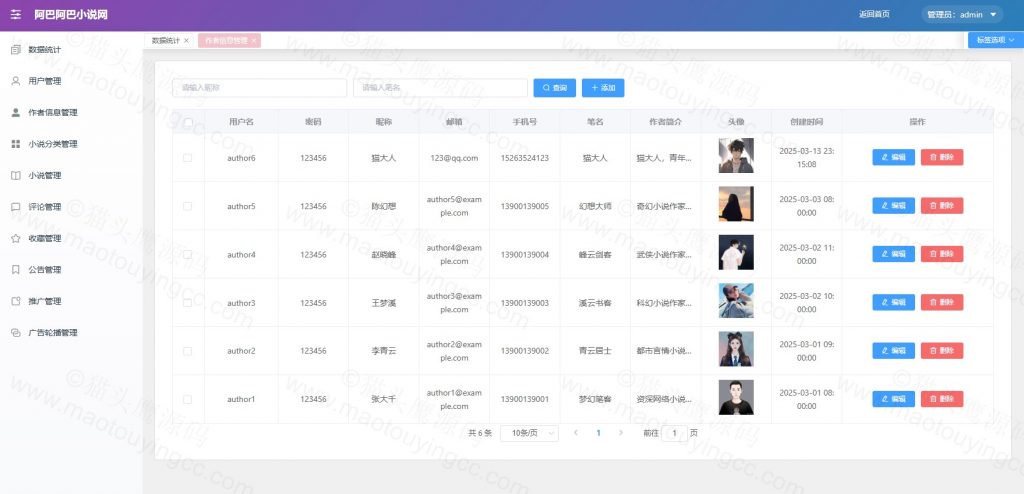Focus the pen name search input field
The width and height of the screenshot is (1024, 494).
click(440, 88)
